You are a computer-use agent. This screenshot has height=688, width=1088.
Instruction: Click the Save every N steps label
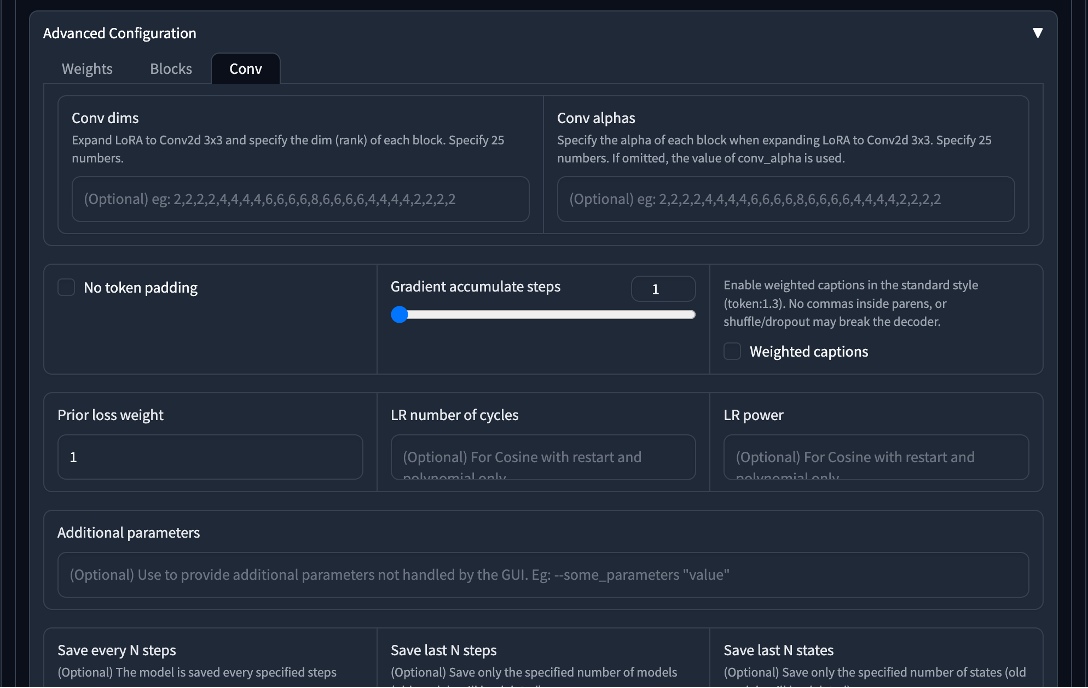coord(117,651)
